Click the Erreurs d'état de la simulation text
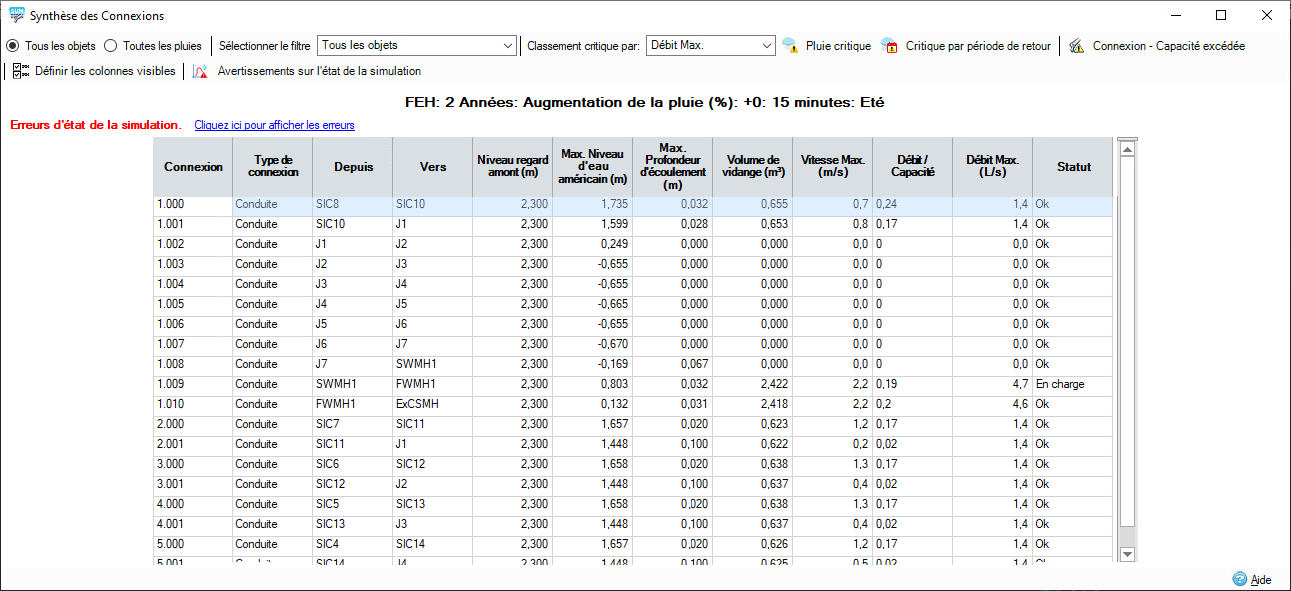The image size is (1291, 591). pos(96,125)
